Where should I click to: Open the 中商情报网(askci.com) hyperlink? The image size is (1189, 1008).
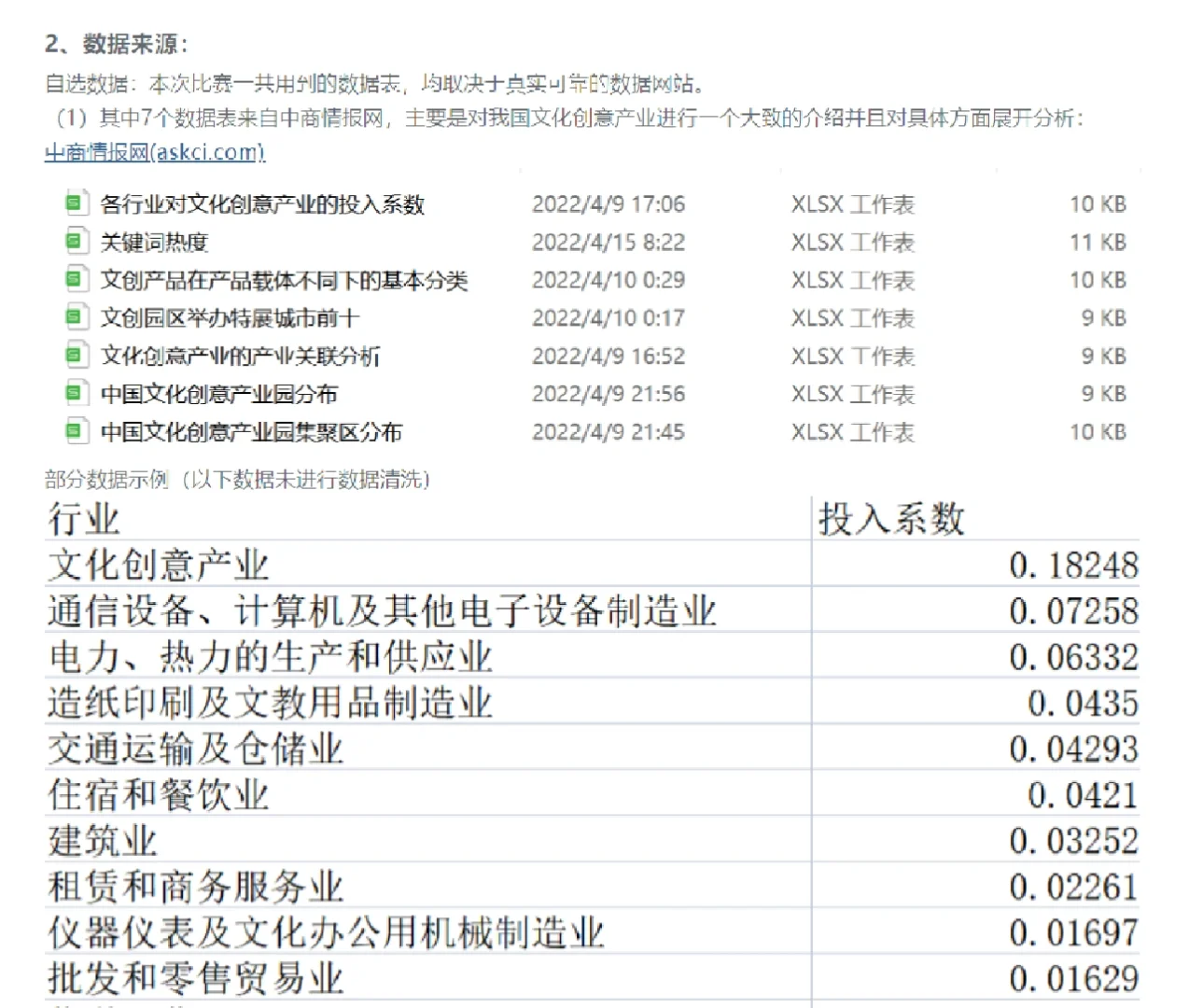point(154,152)
